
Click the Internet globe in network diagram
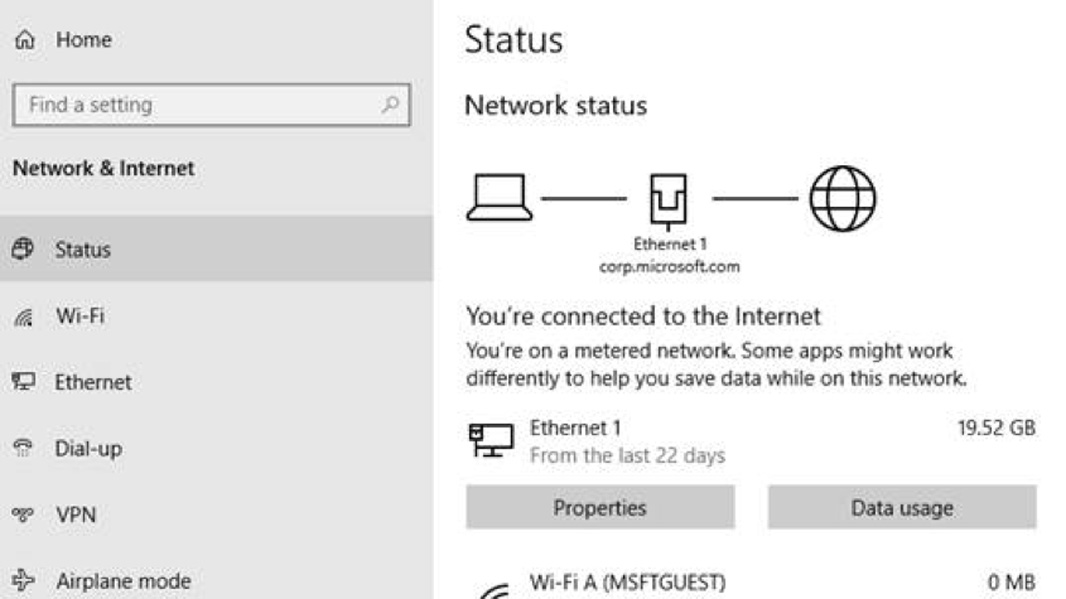coord(842,197)
